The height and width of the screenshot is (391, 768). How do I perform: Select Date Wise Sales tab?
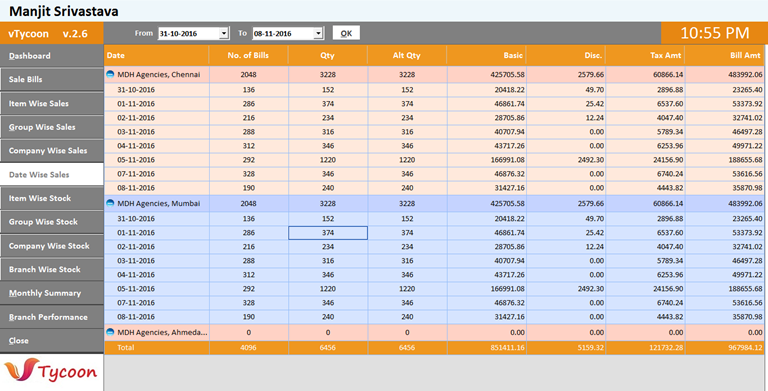click(x=51, y=174)
